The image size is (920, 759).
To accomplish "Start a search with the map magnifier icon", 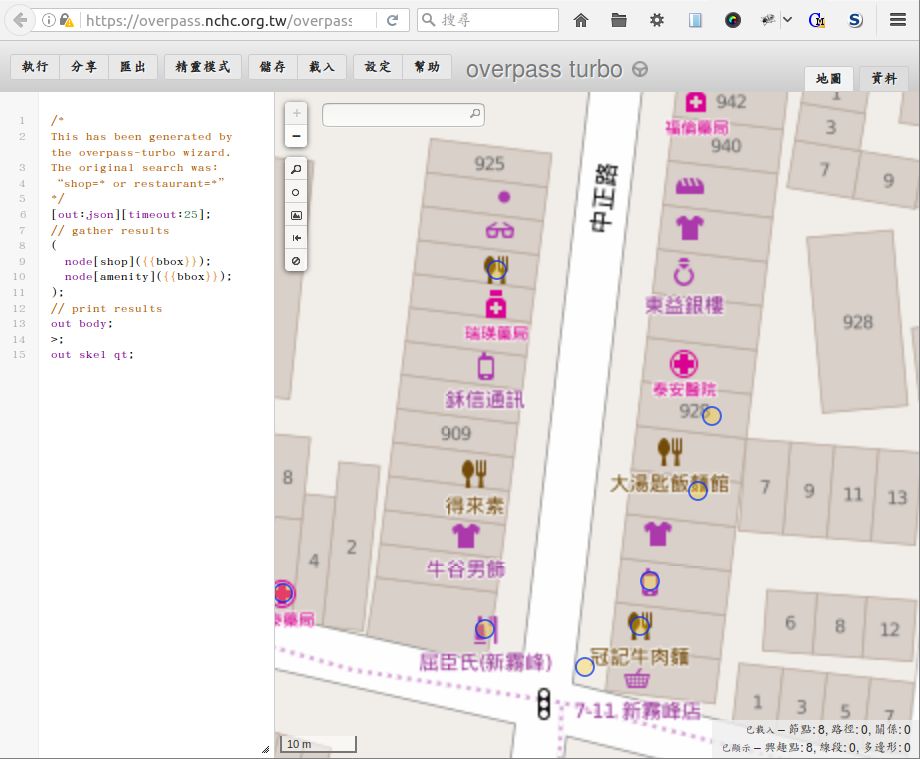I will tap(475, 113).
